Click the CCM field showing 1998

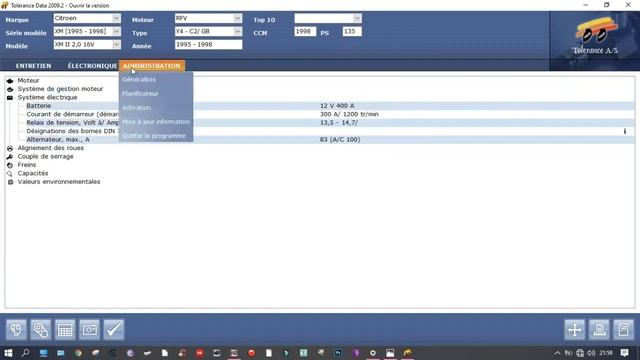tap(305, 31)
